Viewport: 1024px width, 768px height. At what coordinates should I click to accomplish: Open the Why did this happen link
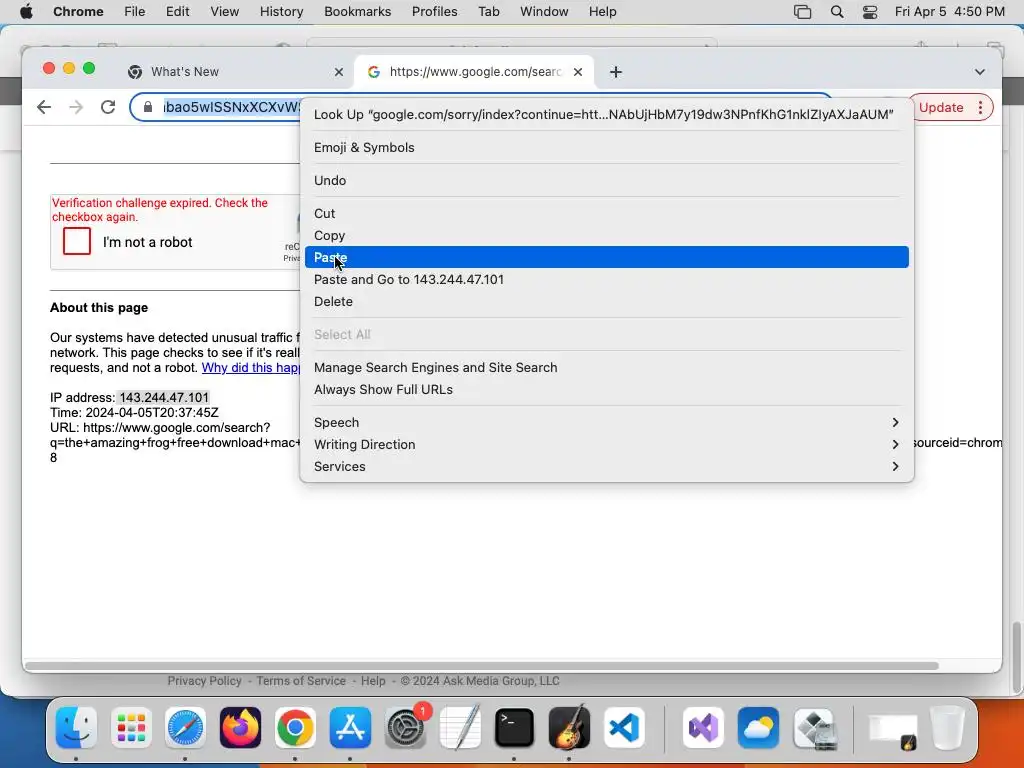click(x=251, y=368)
